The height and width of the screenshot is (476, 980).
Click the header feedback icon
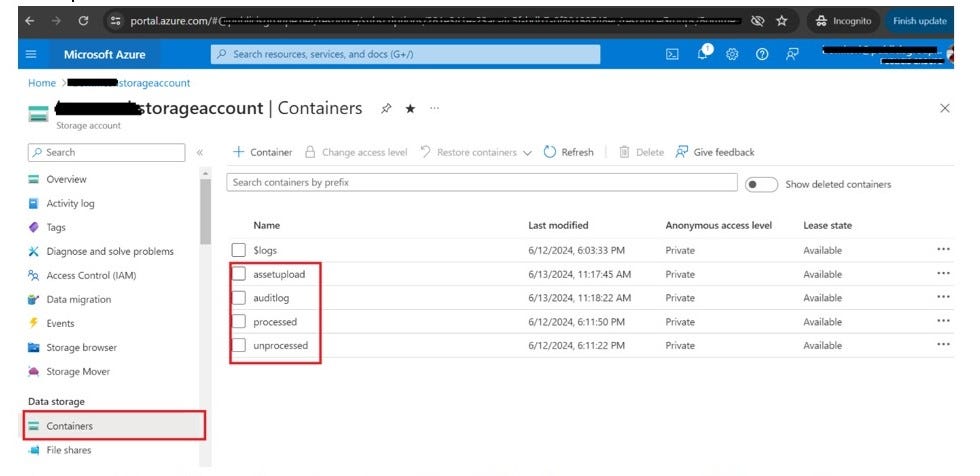[792, 54]
